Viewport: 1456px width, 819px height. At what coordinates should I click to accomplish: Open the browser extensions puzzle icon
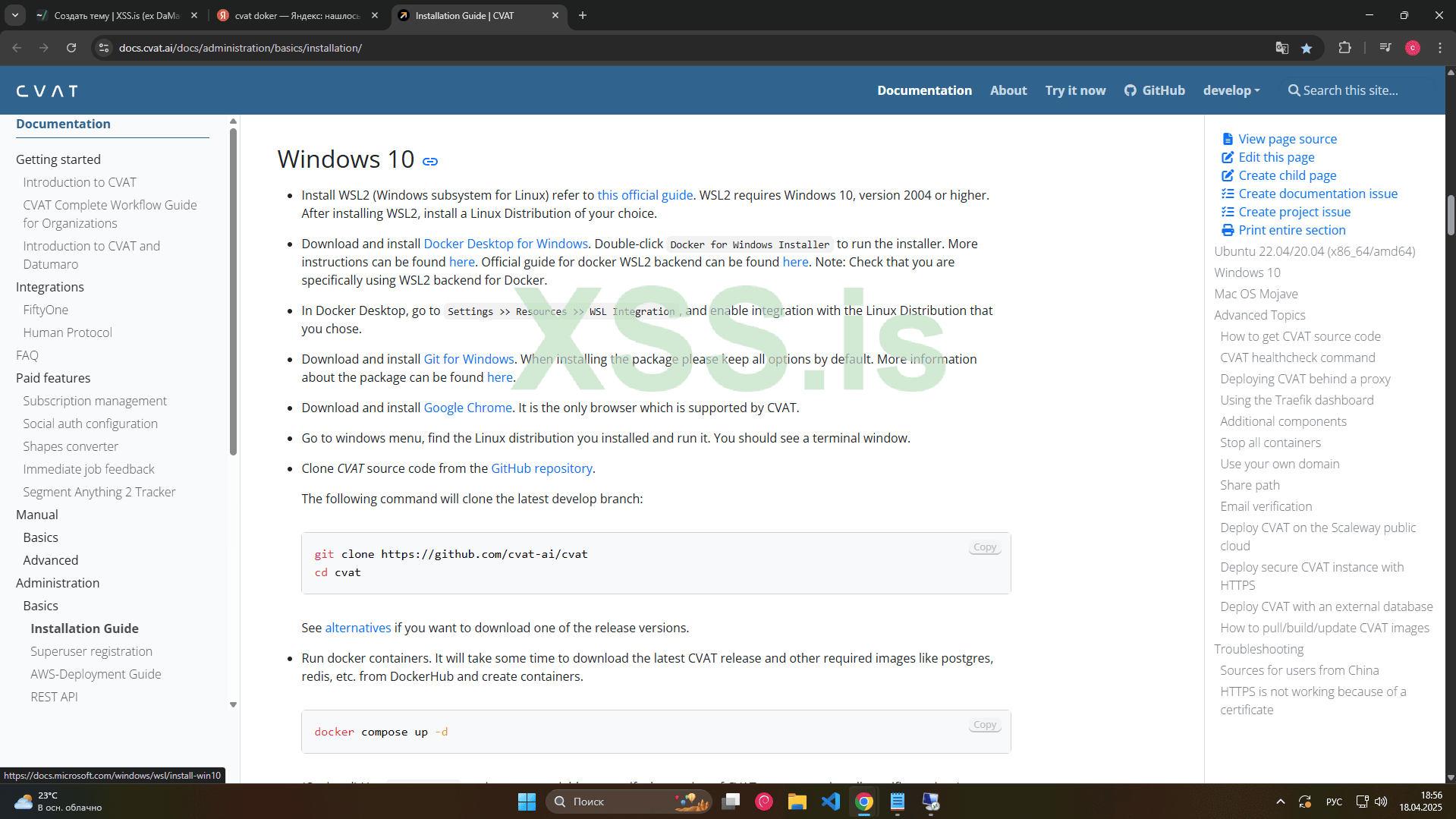[x=1344, y=48]
